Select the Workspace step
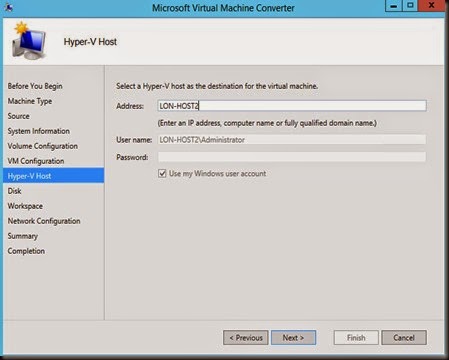 point(25,206)
